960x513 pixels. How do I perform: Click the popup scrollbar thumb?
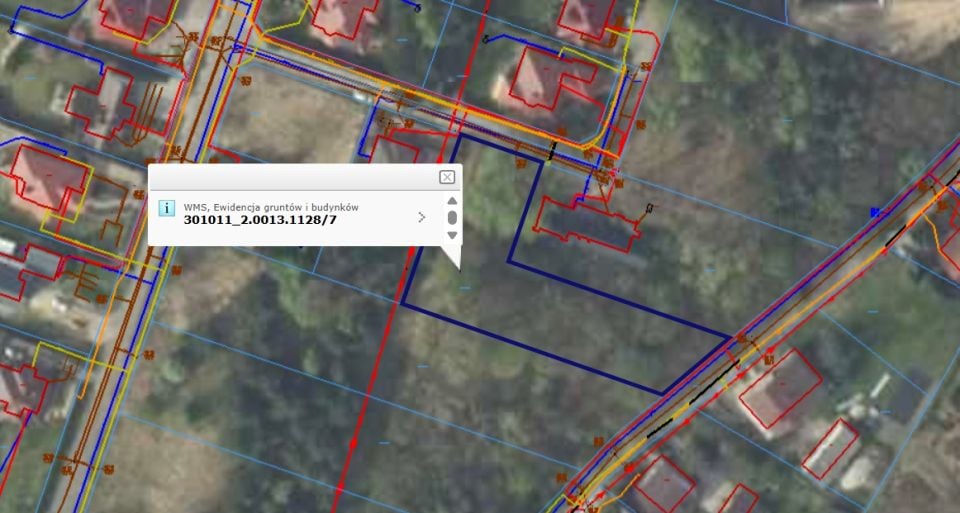[452, 218]
